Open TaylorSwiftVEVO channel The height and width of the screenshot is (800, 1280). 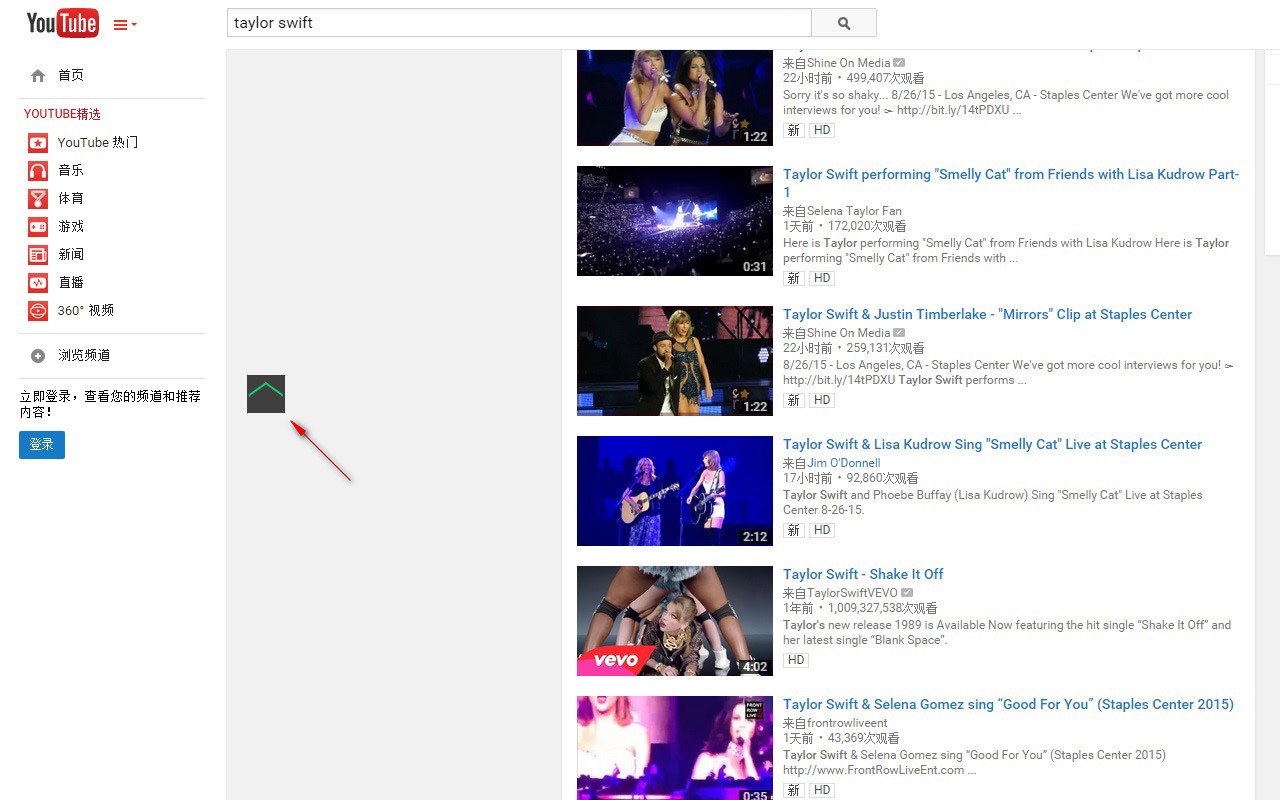852,593
